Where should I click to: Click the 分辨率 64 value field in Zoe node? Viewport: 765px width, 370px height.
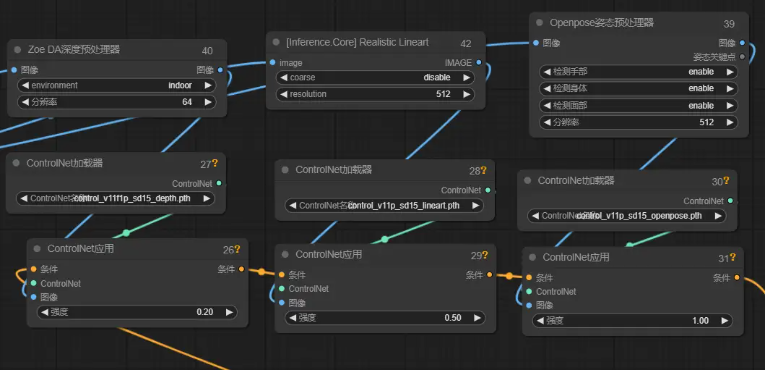(x=117, y=102)
